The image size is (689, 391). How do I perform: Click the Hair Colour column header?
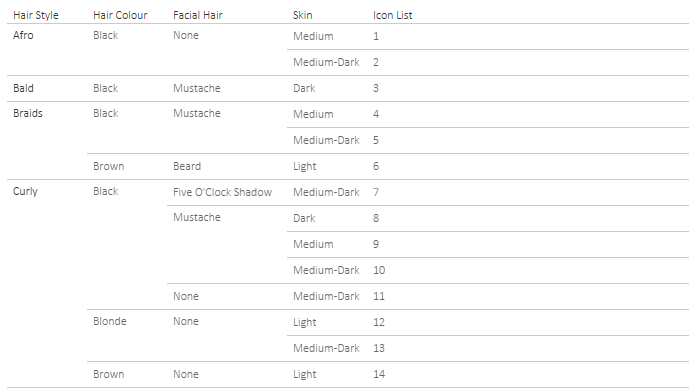coord(120,15)
